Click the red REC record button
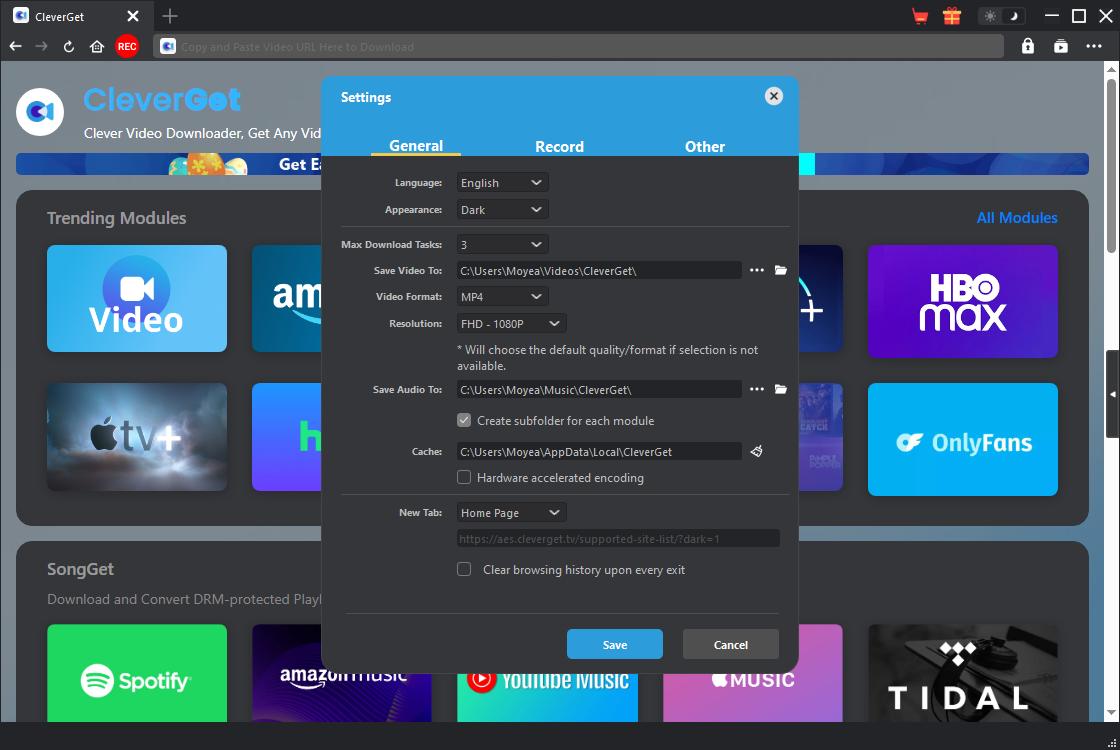 tap(127, 46)
